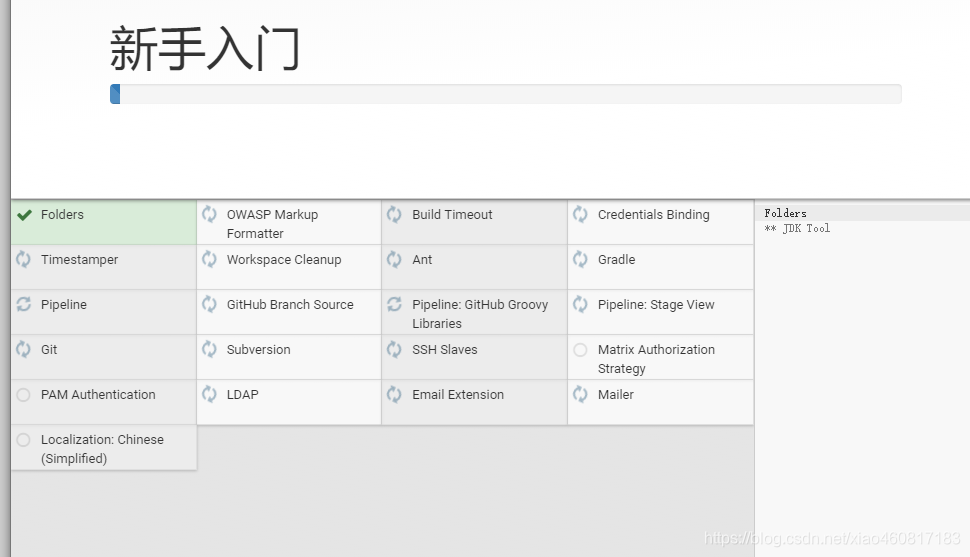970x557 pixels.
Task: Click the spinner icon beside Gradle
Action: pos(580,259)
